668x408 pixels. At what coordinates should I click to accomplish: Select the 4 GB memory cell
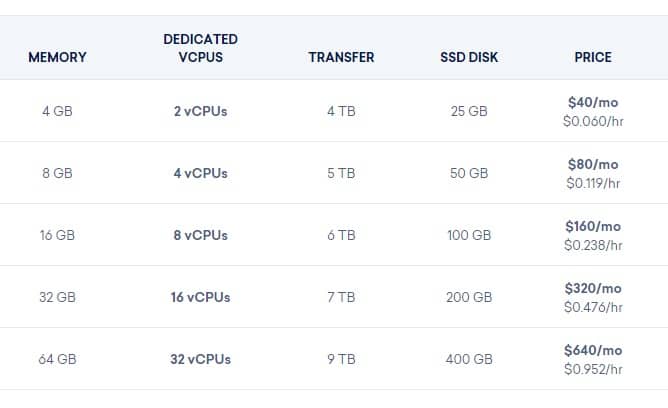(x=58, y=111)
